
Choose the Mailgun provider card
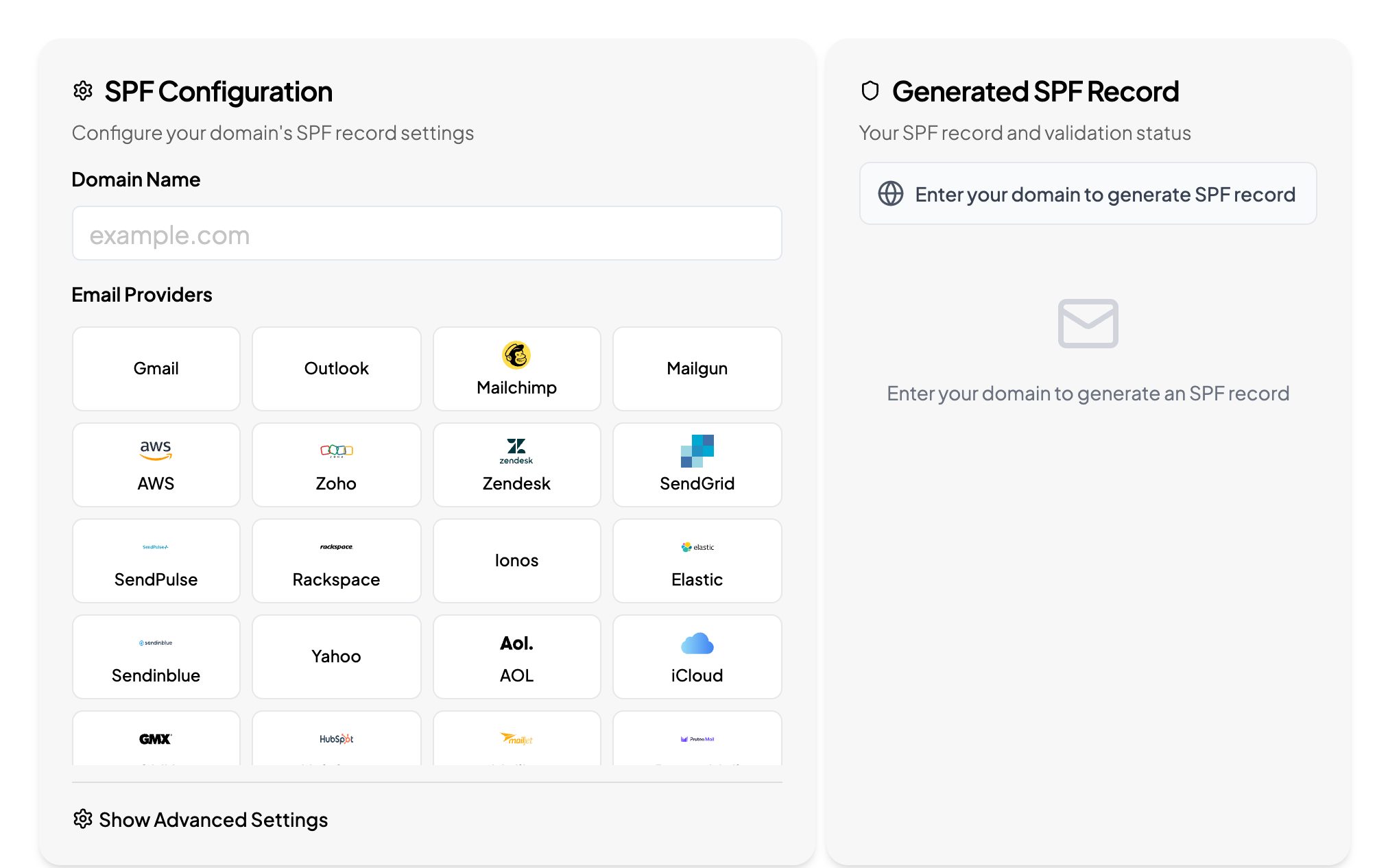[x=697, y=369]
